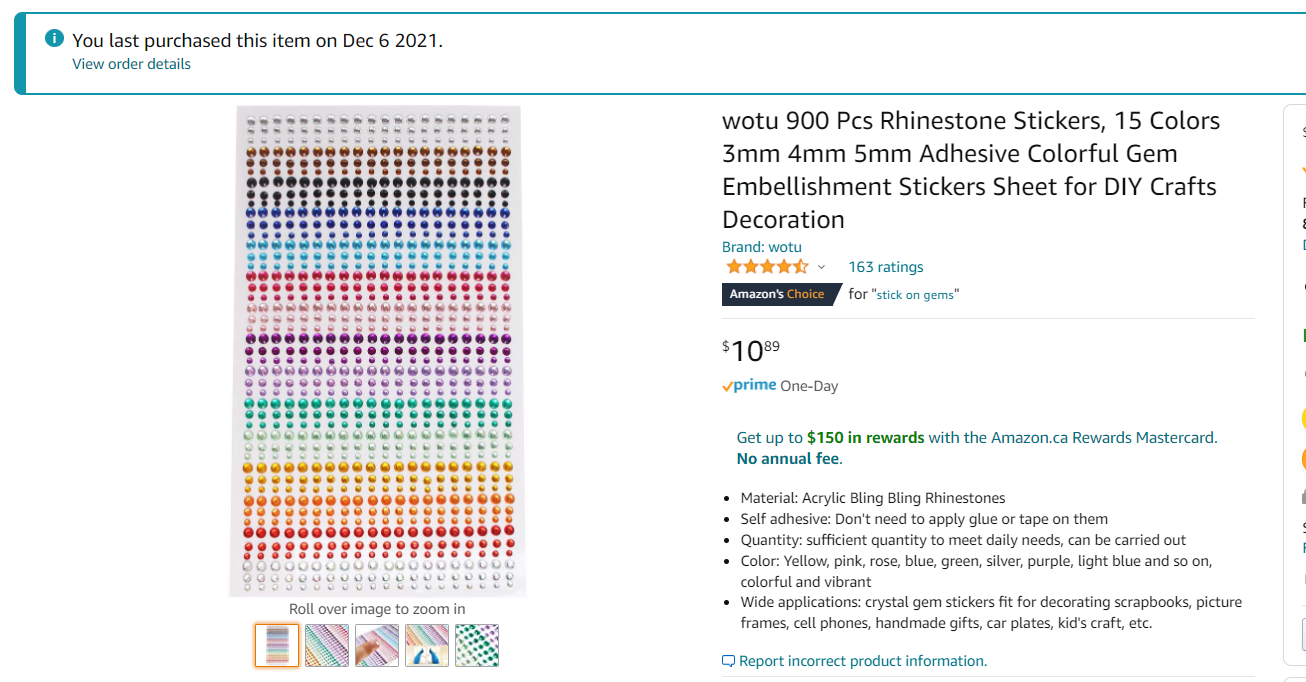Select the second thumbnail with diagonal gem rows
Viewport: 1306px width, 682px height.
pyautogui.click(x=327, y=645)
